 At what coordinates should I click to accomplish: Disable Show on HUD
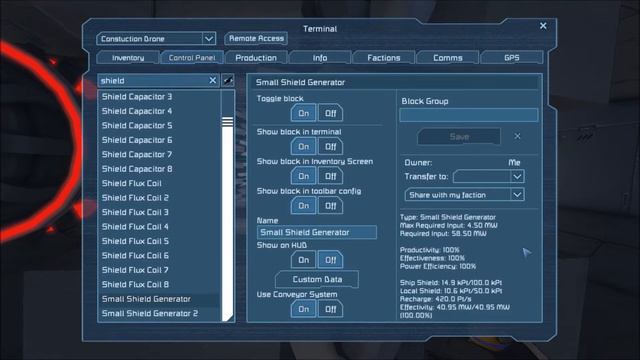330,260
